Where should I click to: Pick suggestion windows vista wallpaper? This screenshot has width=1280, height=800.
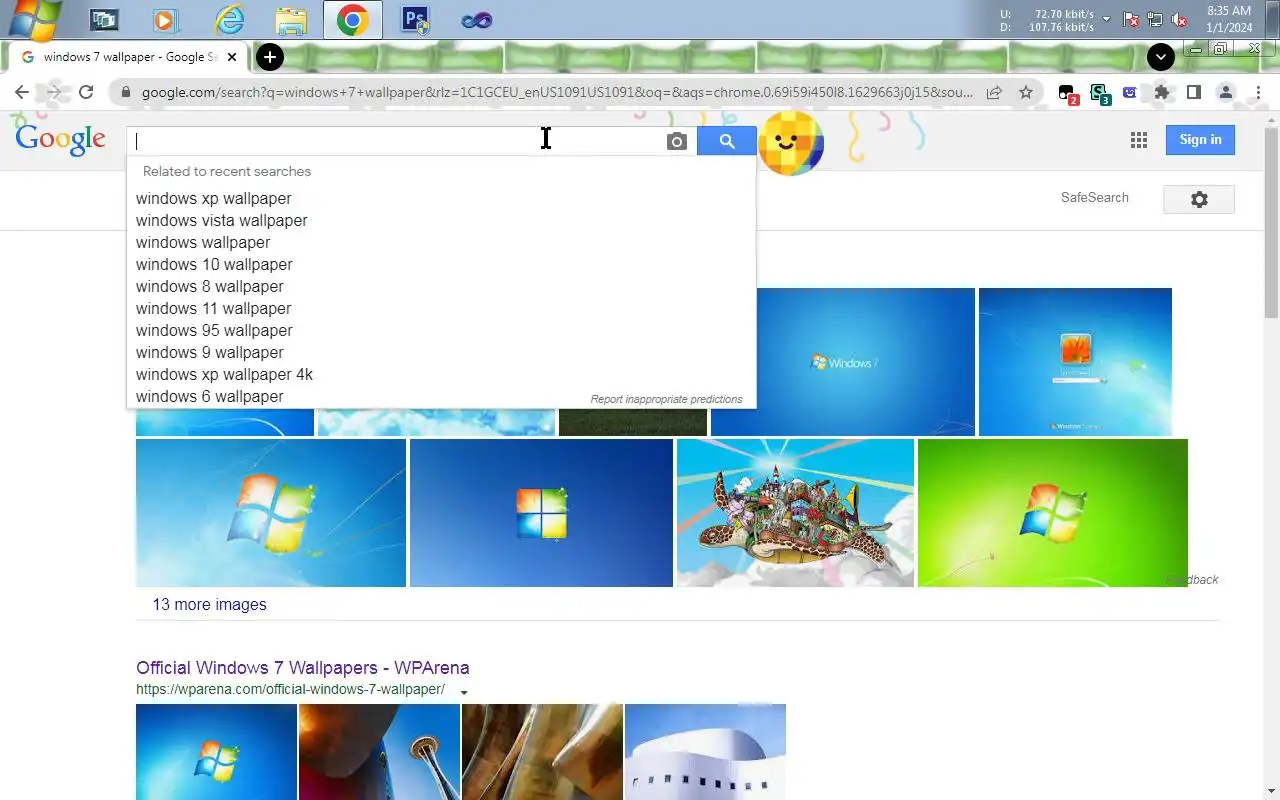pos(441,220)
